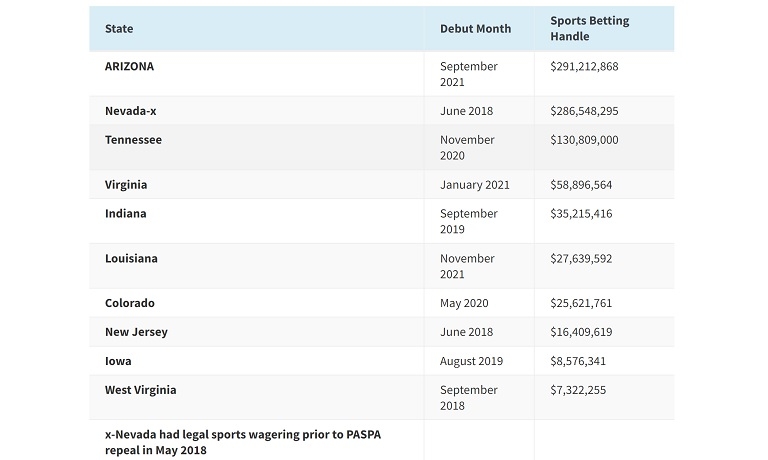Viewport: 768px width, 460px height.
Task: Select the Nevada-x state cell
Action: (131, 111)
